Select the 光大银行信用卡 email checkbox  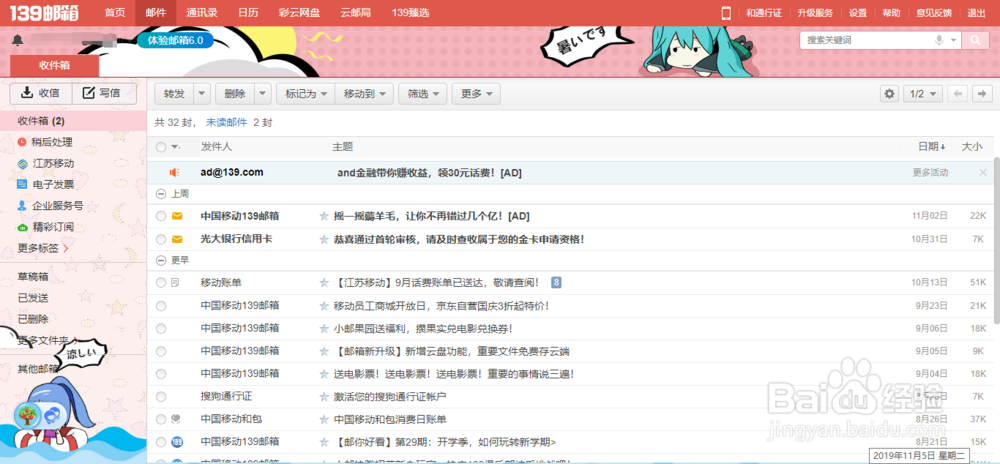tap(161, 239)
